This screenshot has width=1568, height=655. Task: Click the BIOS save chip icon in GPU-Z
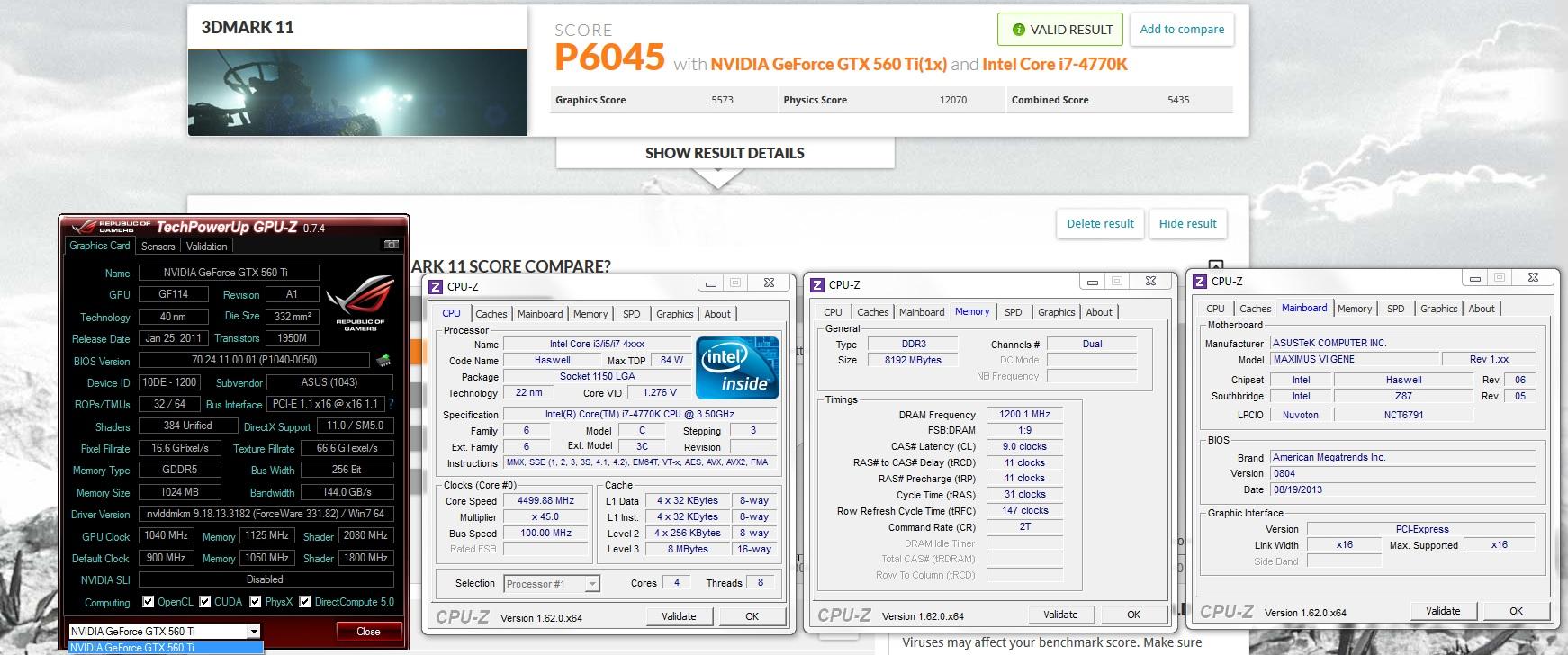383,361
